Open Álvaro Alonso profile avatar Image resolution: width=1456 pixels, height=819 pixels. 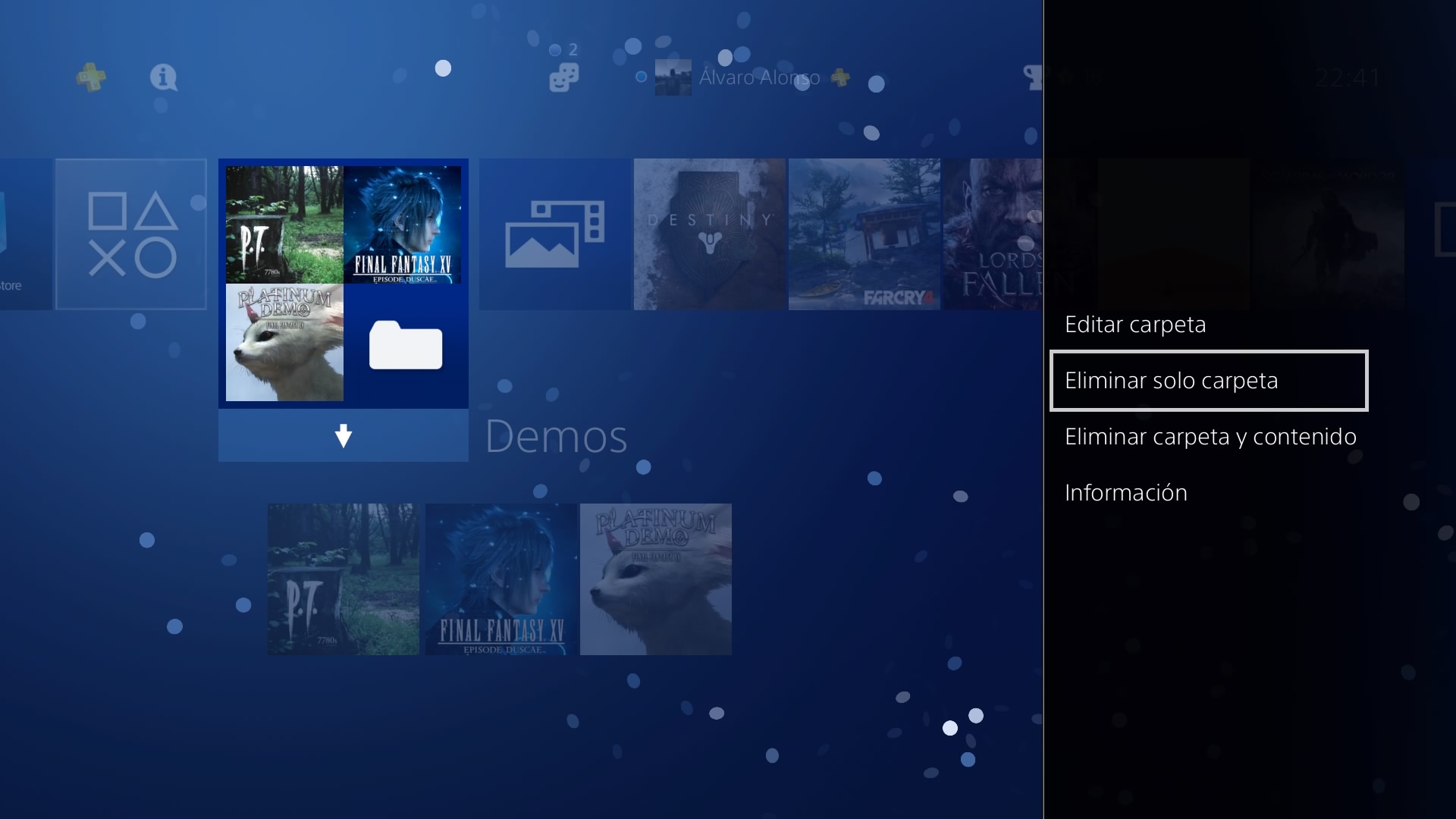coord(673,77)
